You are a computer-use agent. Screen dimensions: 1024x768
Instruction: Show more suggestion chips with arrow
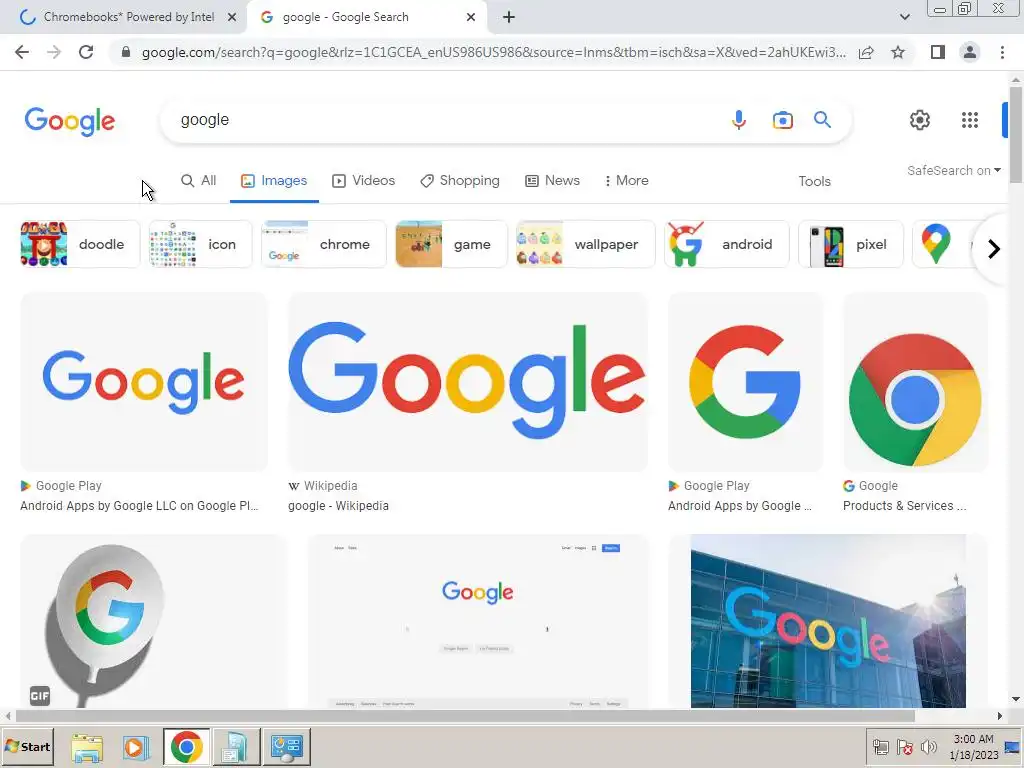point(993,249)
